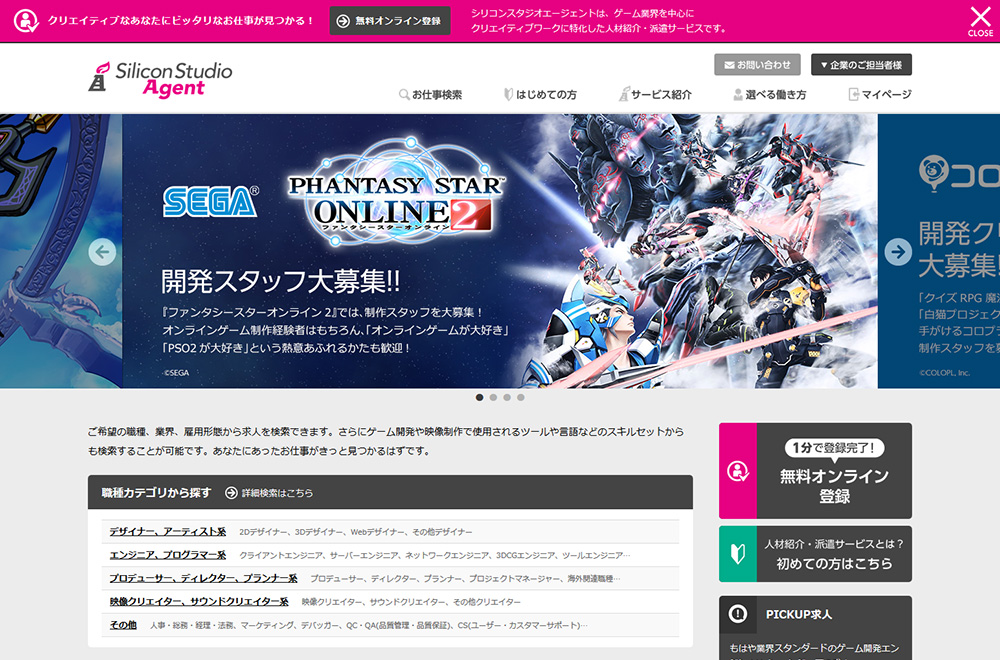The image size is (1000, 660).
Task: Click the lighthouse icon beside サービス紹介
Action: 624,94
